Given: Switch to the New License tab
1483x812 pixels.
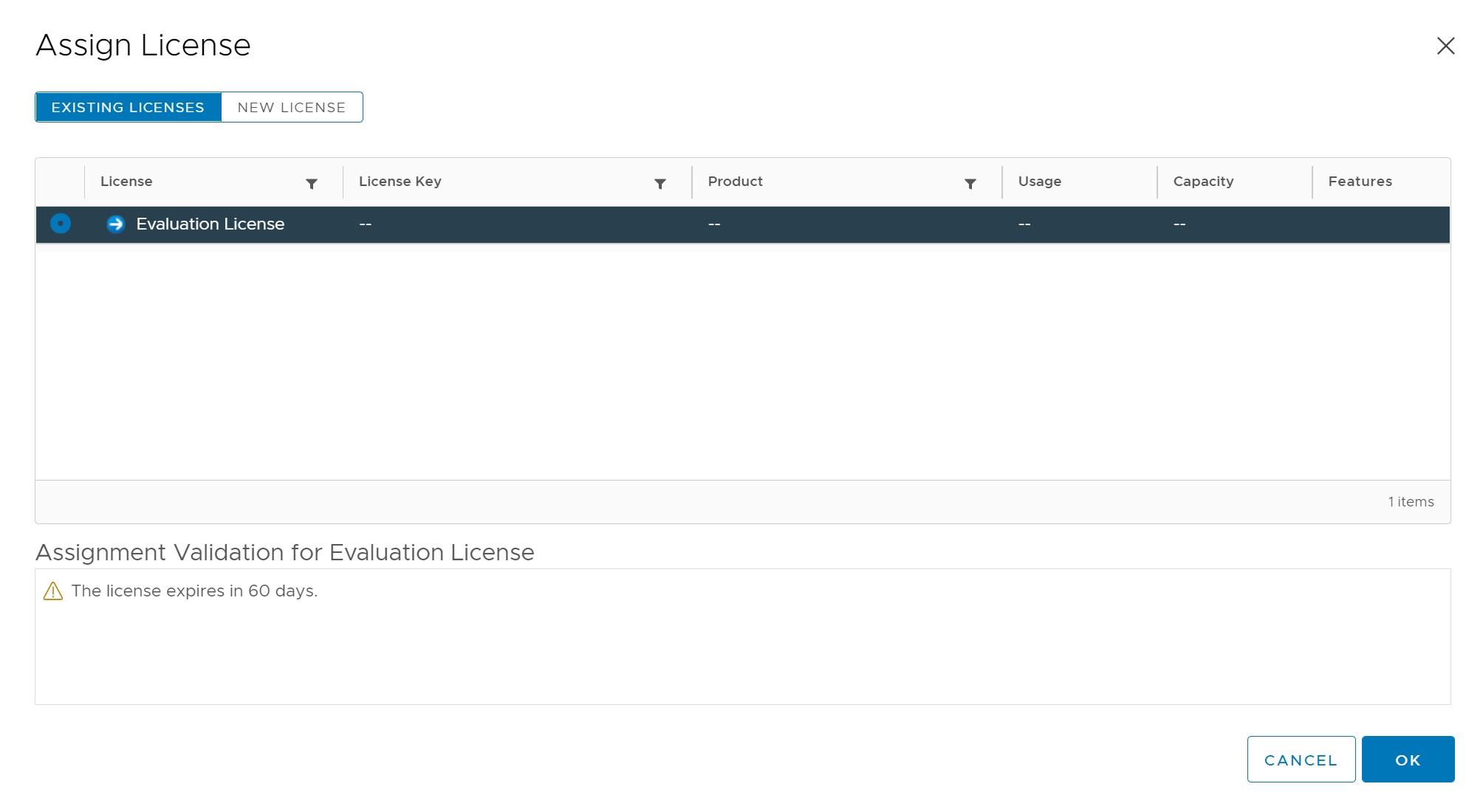Looking at the screenshot, I should pos(292,108).
